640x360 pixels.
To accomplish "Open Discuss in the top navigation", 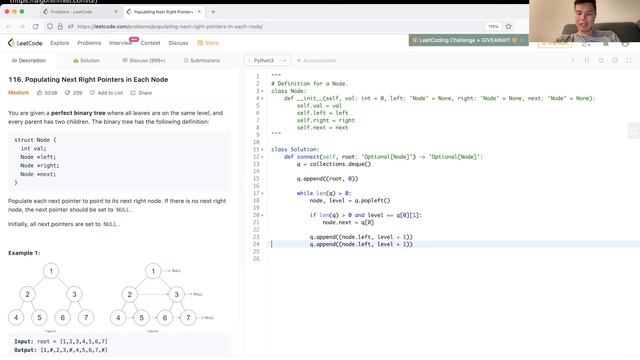I will tap(178, 43).
